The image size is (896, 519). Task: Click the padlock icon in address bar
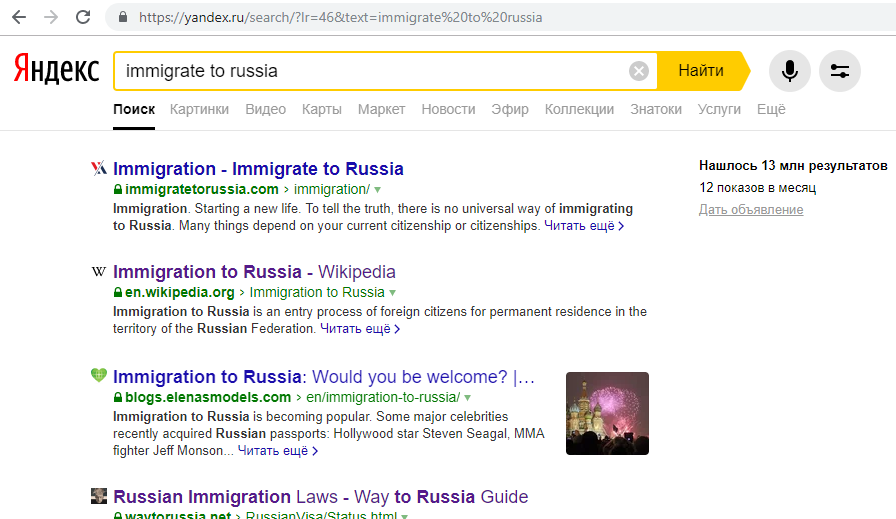[x=122, y=17]
